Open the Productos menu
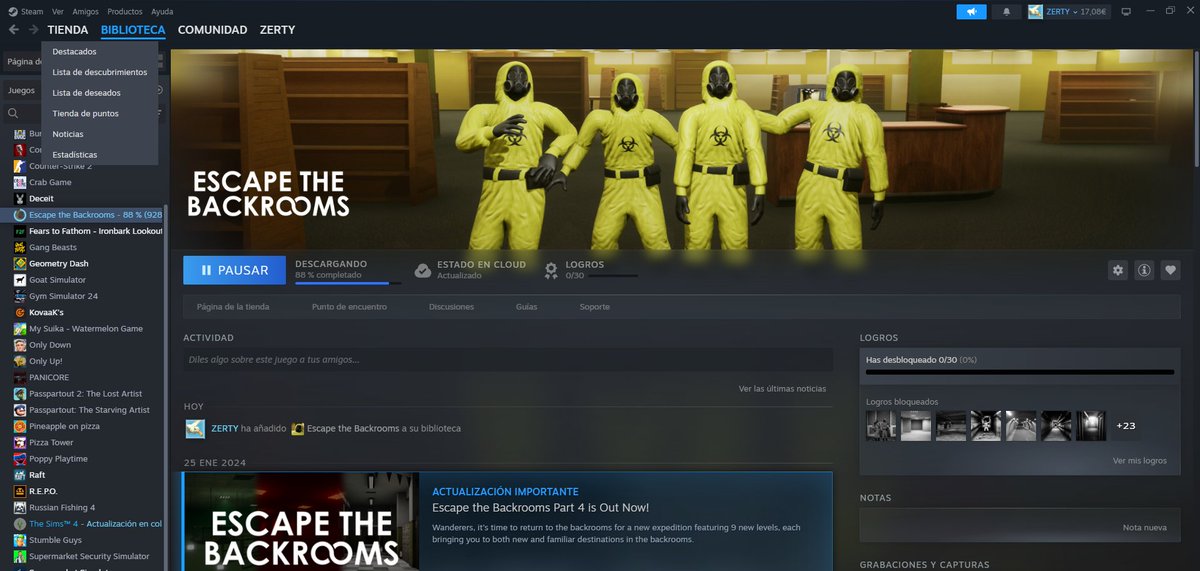 point(125,12)
